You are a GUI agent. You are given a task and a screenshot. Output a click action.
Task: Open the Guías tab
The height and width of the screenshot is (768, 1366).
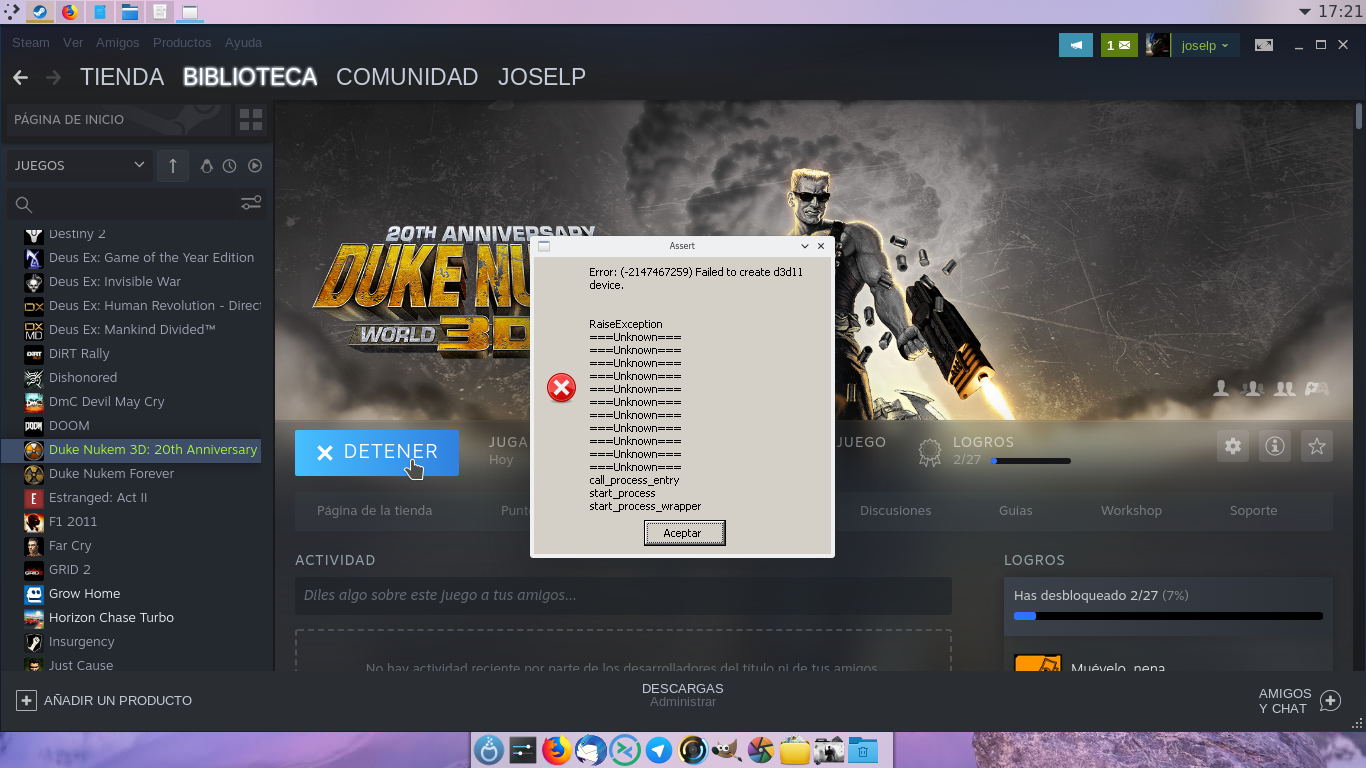[1016, 511]
